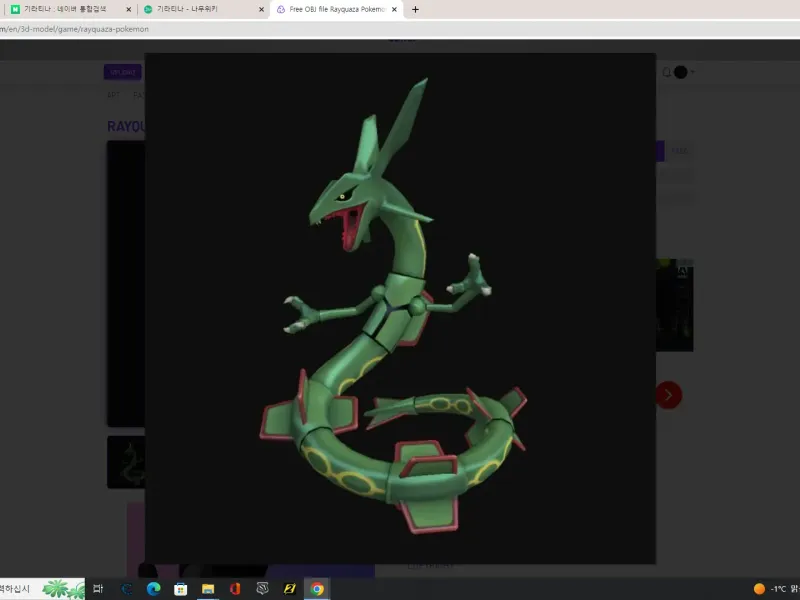
Task: Open the notifications bell icon
Action: pyautogui.click(x=666, y=72)
